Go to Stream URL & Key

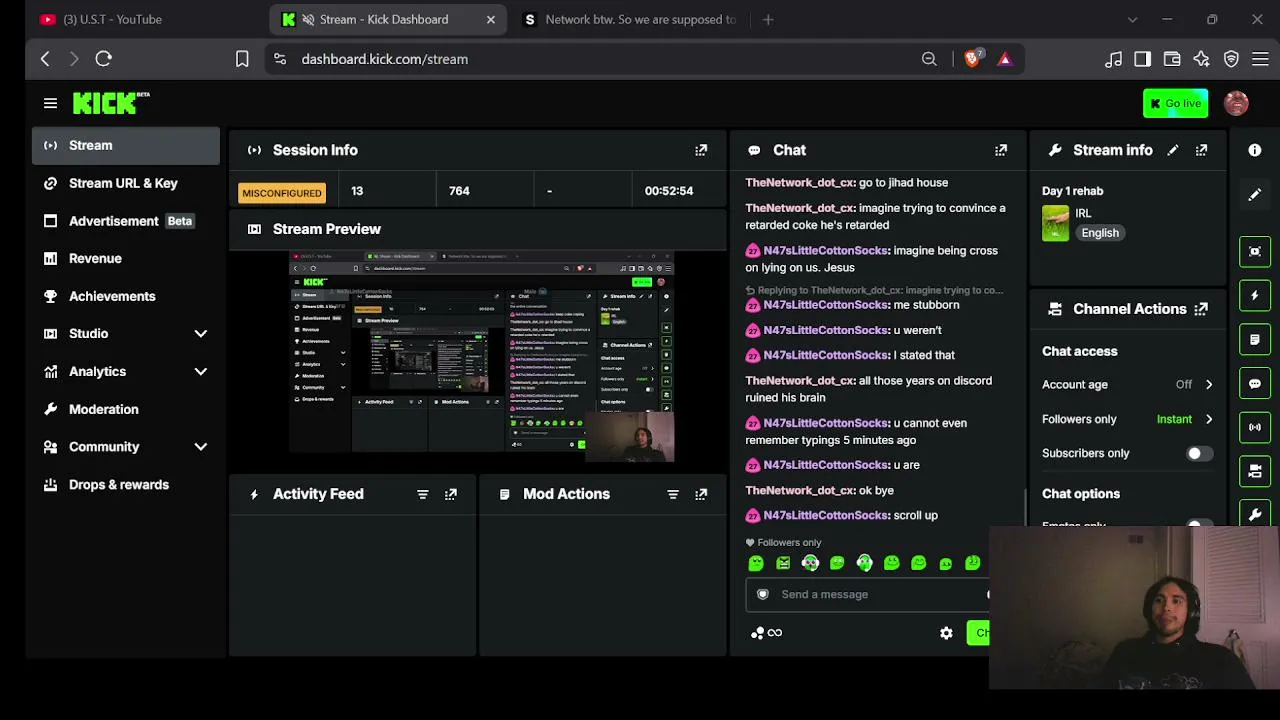point(126,183)
